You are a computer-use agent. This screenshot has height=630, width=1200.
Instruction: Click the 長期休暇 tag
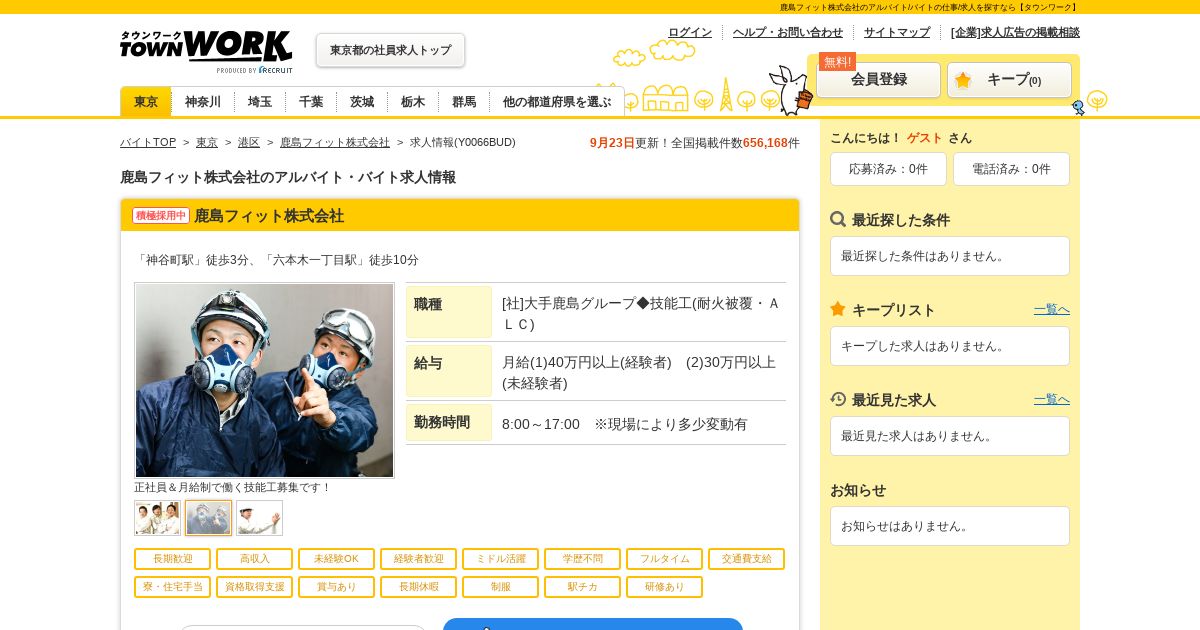coord(418,587)
